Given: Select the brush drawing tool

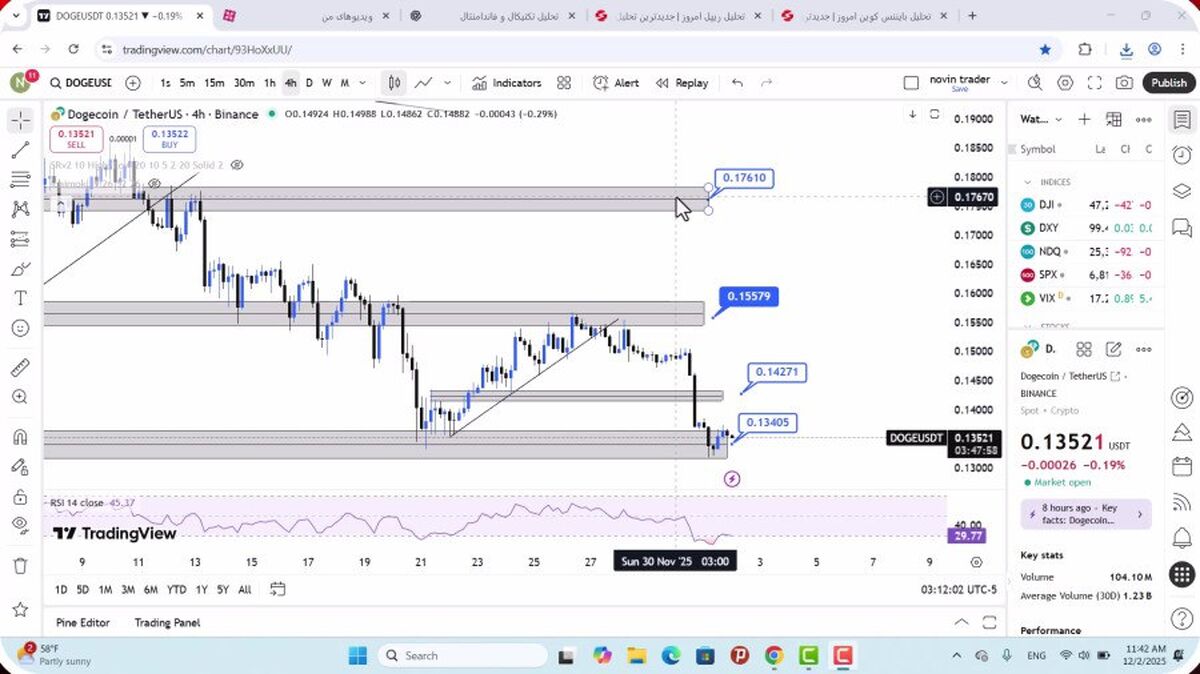Looking at the screenshot, I should click(20, 269).
